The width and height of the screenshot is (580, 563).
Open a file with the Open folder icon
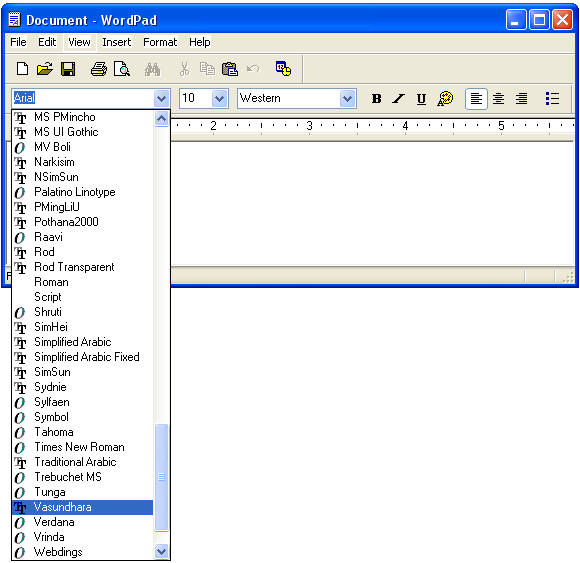(45, 69)
